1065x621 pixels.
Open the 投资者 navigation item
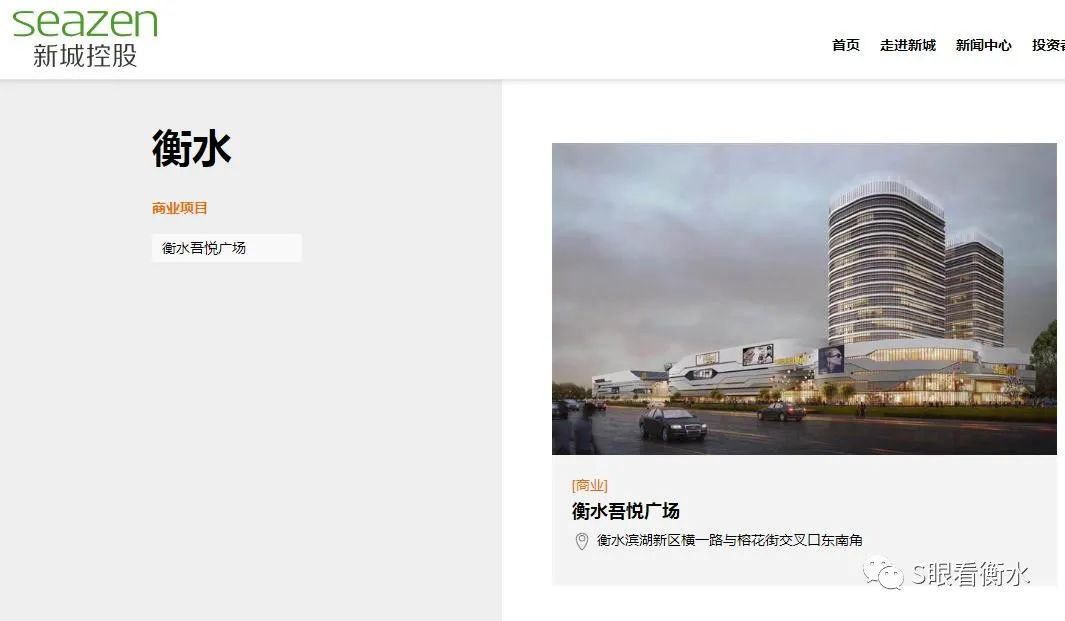coord(1048,46)
